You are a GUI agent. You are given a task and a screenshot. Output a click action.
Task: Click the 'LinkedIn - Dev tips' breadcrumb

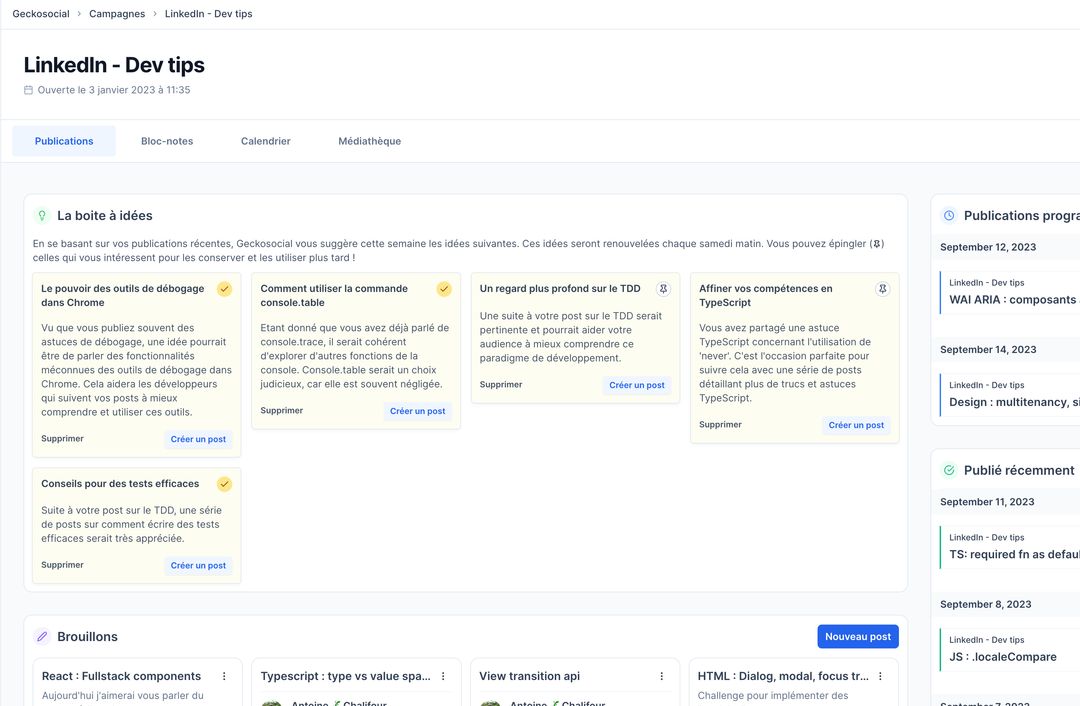tap(209, 14)
